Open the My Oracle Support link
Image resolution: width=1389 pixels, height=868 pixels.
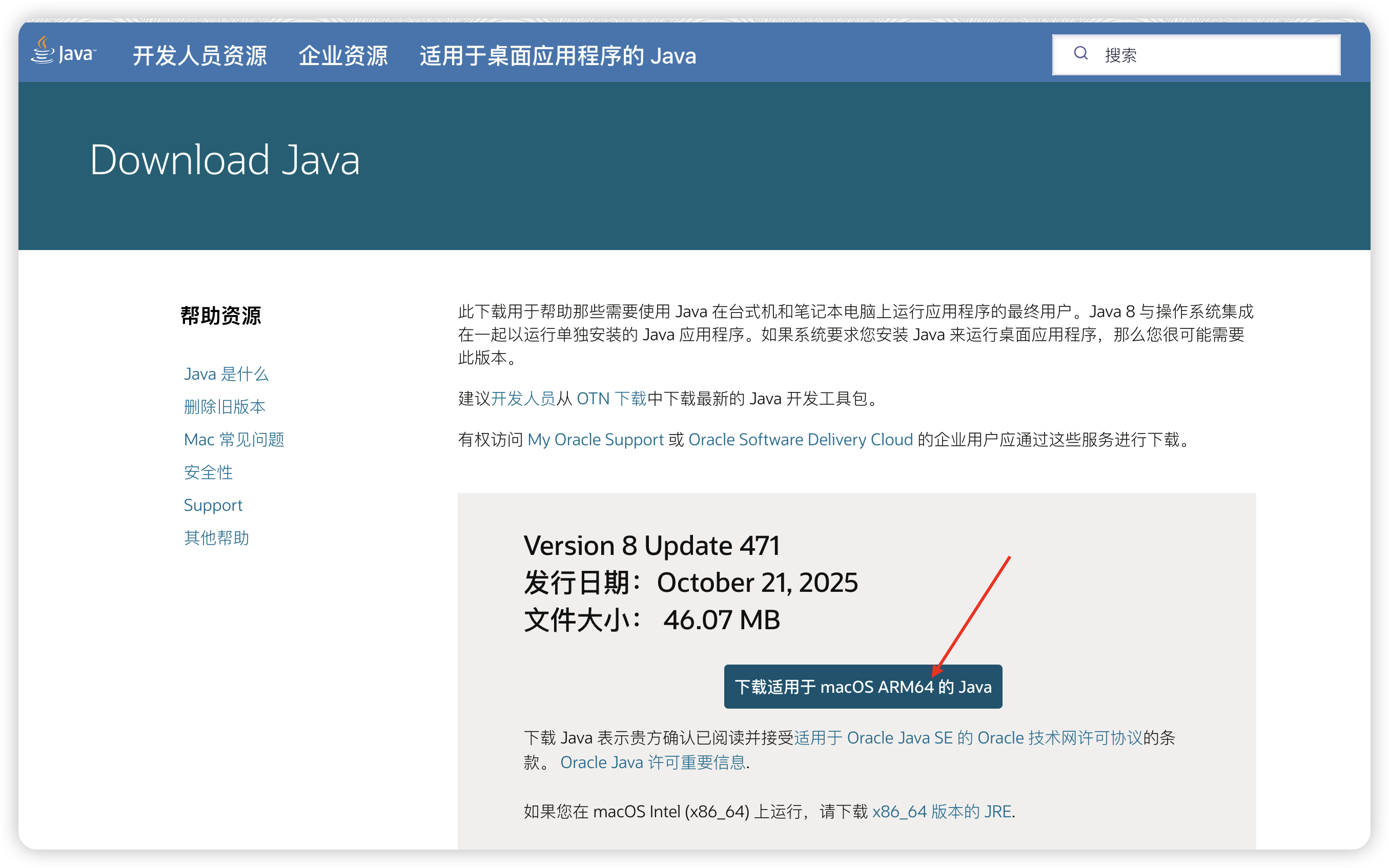pos(596,440)
